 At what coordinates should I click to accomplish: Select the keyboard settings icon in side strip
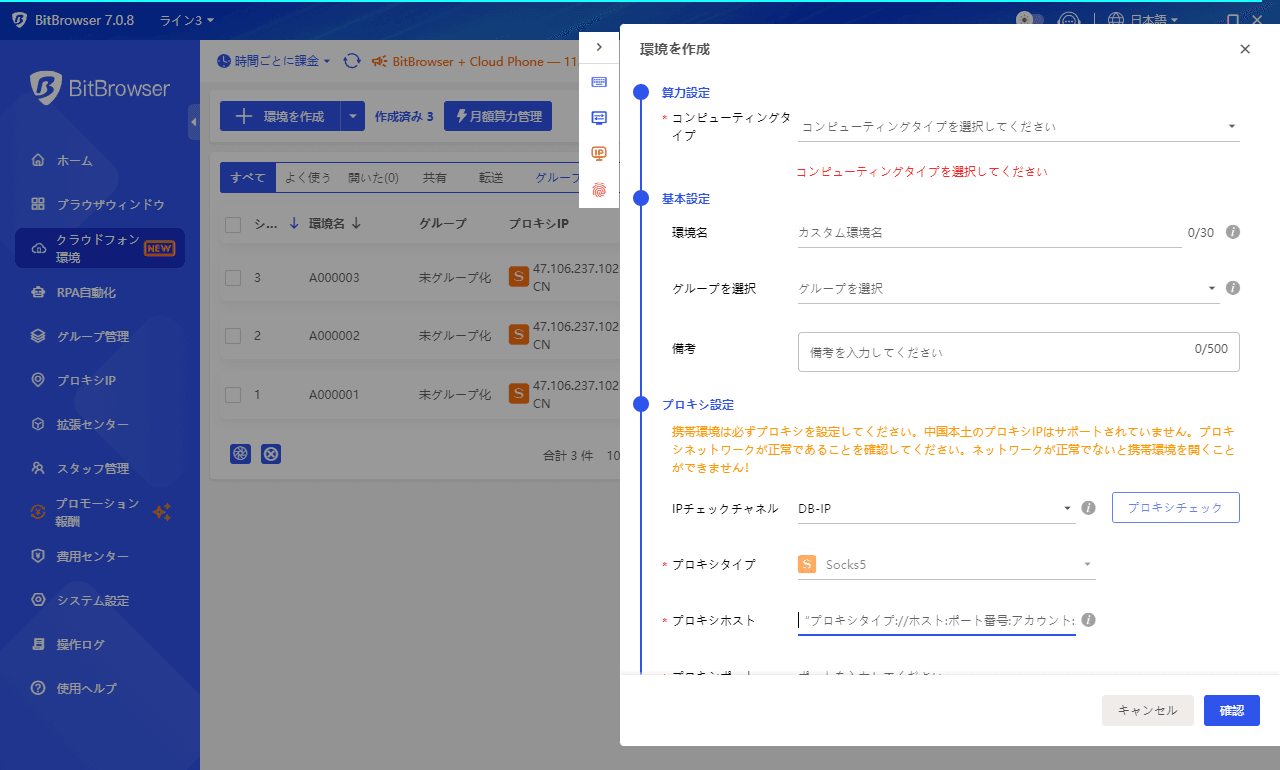599,82
